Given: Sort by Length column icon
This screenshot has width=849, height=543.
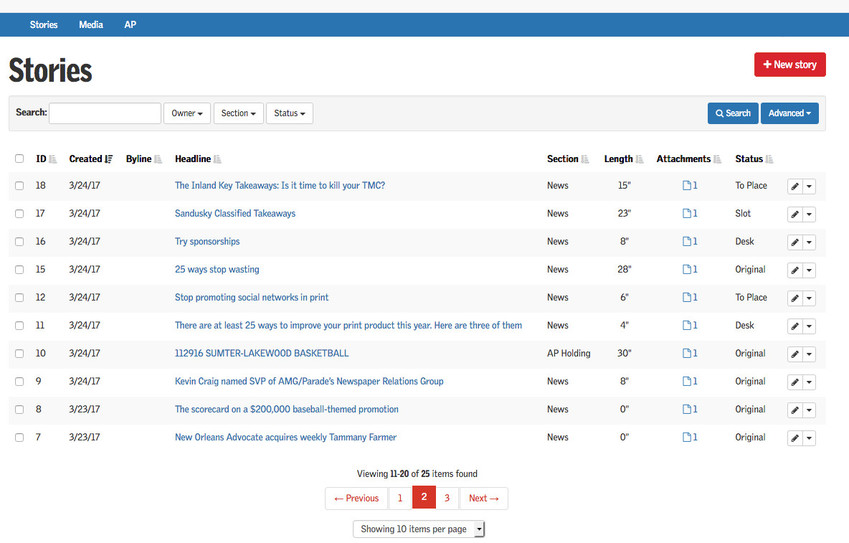Looking at the screenshot, I should 639,159.
